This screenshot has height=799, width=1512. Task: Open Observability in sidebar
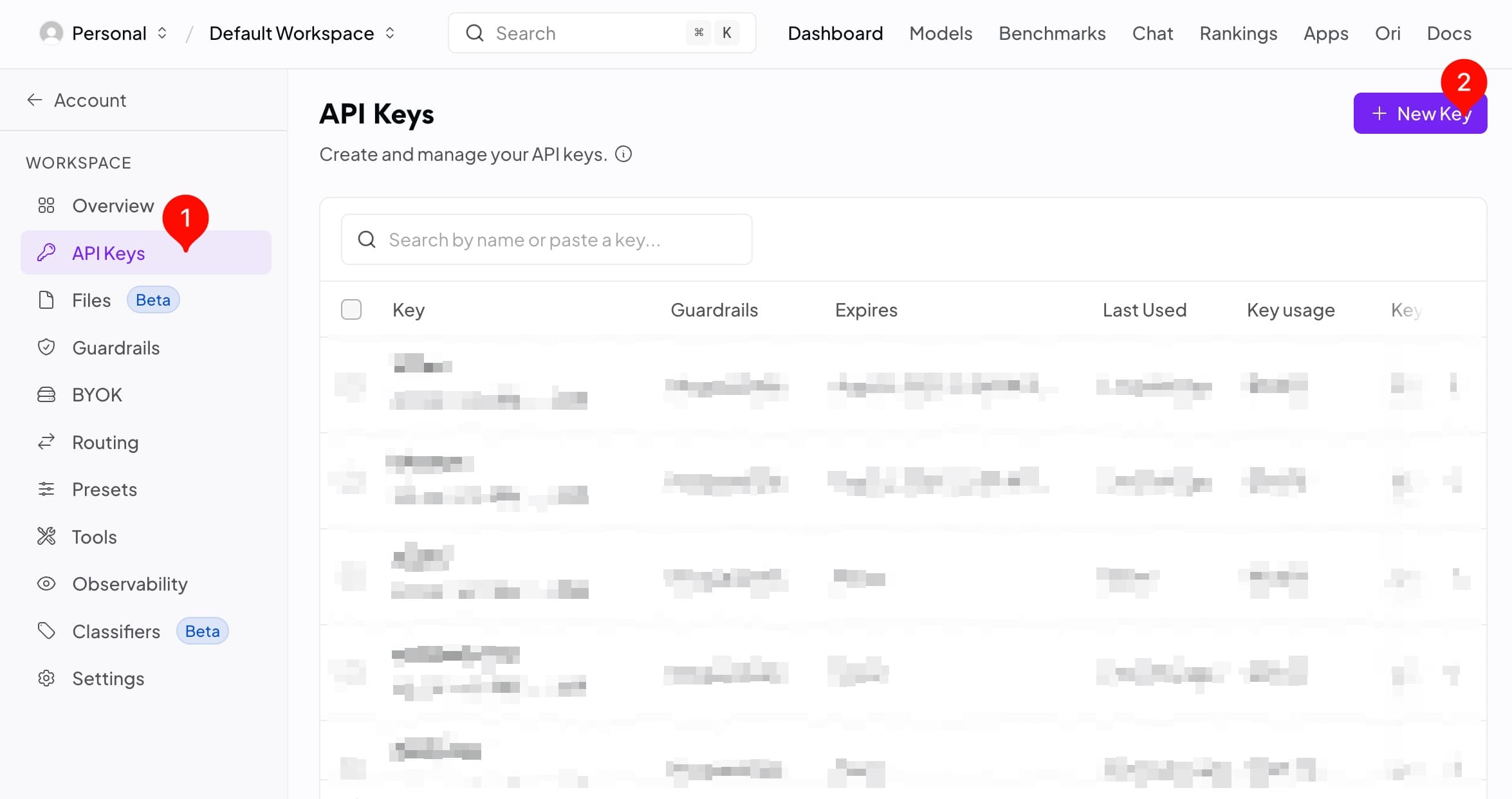pos(146,583)
